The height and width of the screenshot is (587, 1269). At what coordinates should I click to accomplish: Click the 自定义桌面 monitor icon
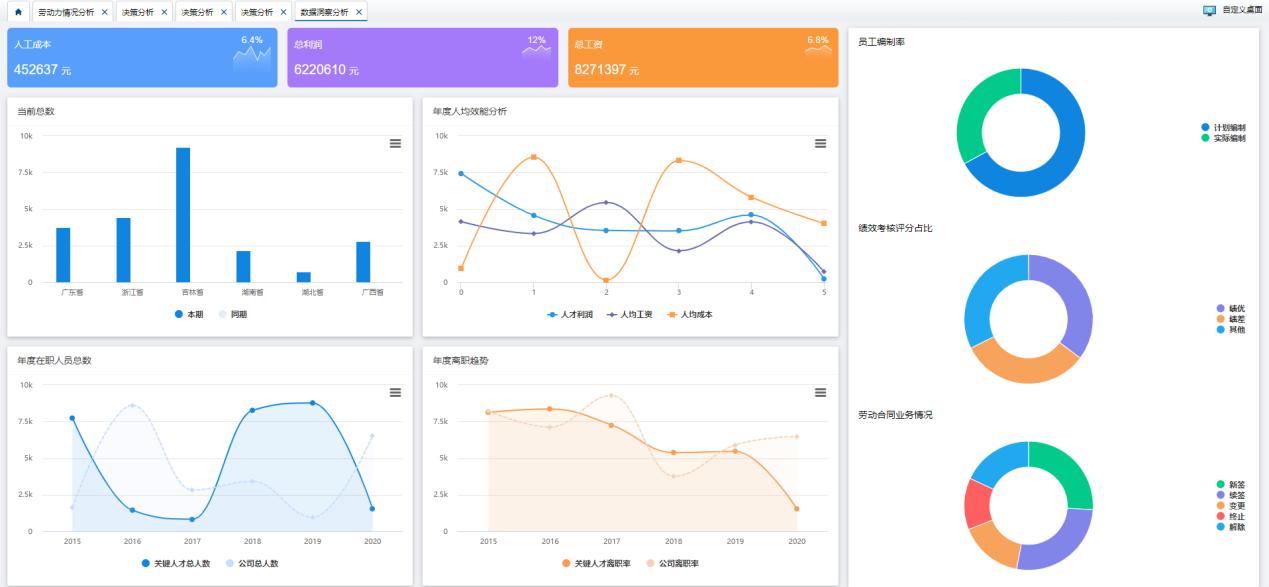pos(1210,8)
